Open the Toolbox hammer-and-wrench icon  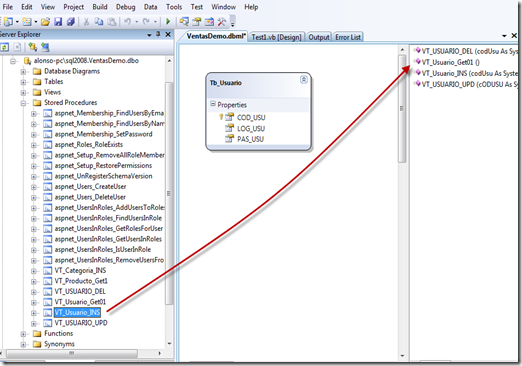pyautogui.click(x=222, y=22)
